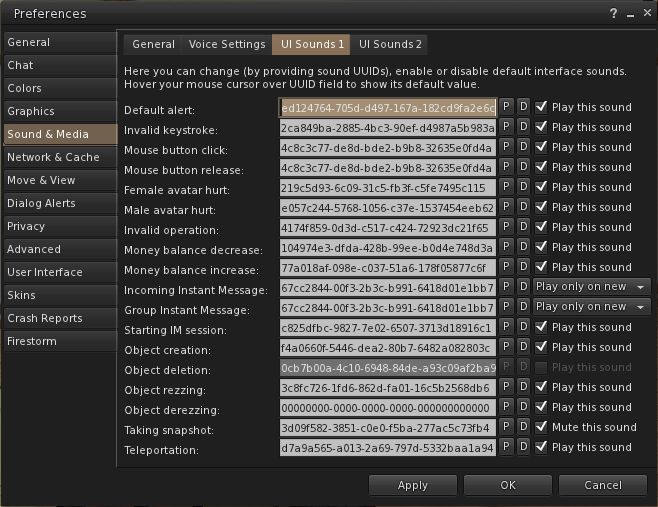Click the Object derezzing UUID field
The image size is (658, 507).
(x=388, y=407)
